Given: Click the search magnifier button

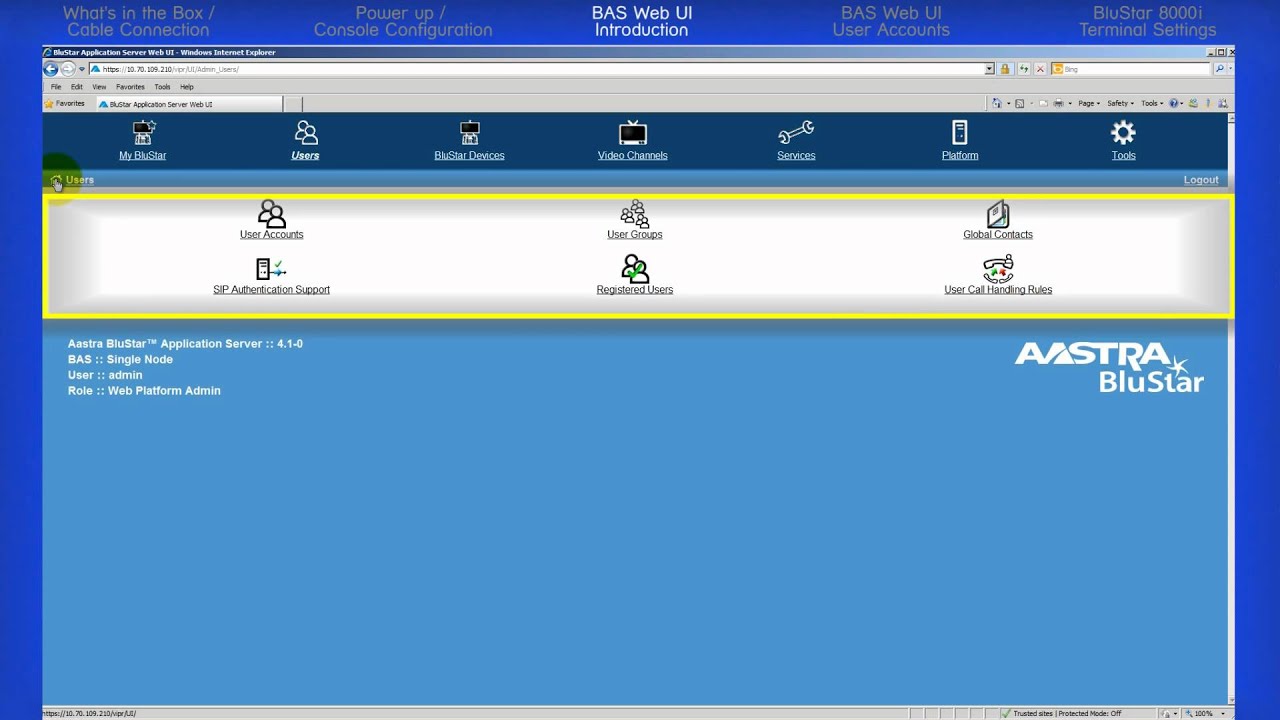Looking at the screenshot, I should point(1219,69).
